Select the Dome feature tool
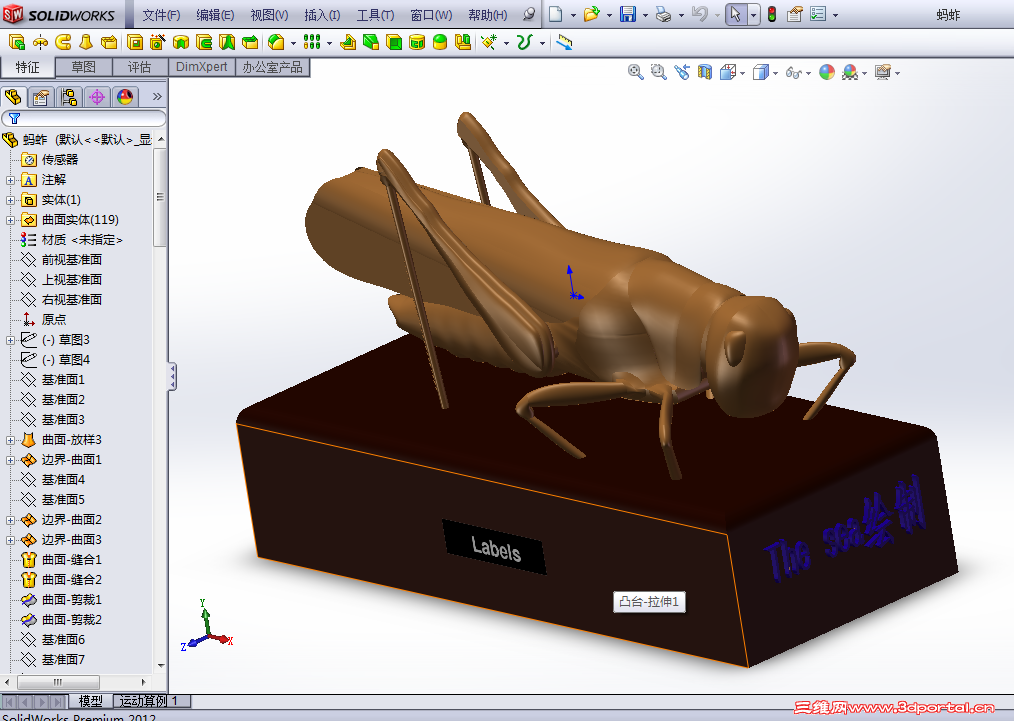 tap(440, 43)
